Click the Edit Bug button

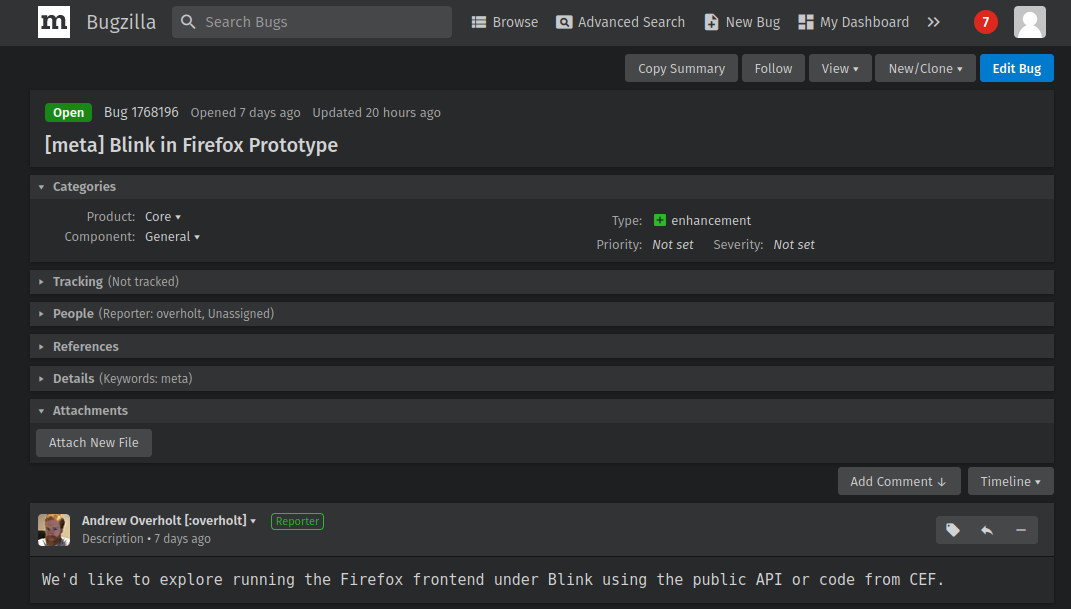1016,68
